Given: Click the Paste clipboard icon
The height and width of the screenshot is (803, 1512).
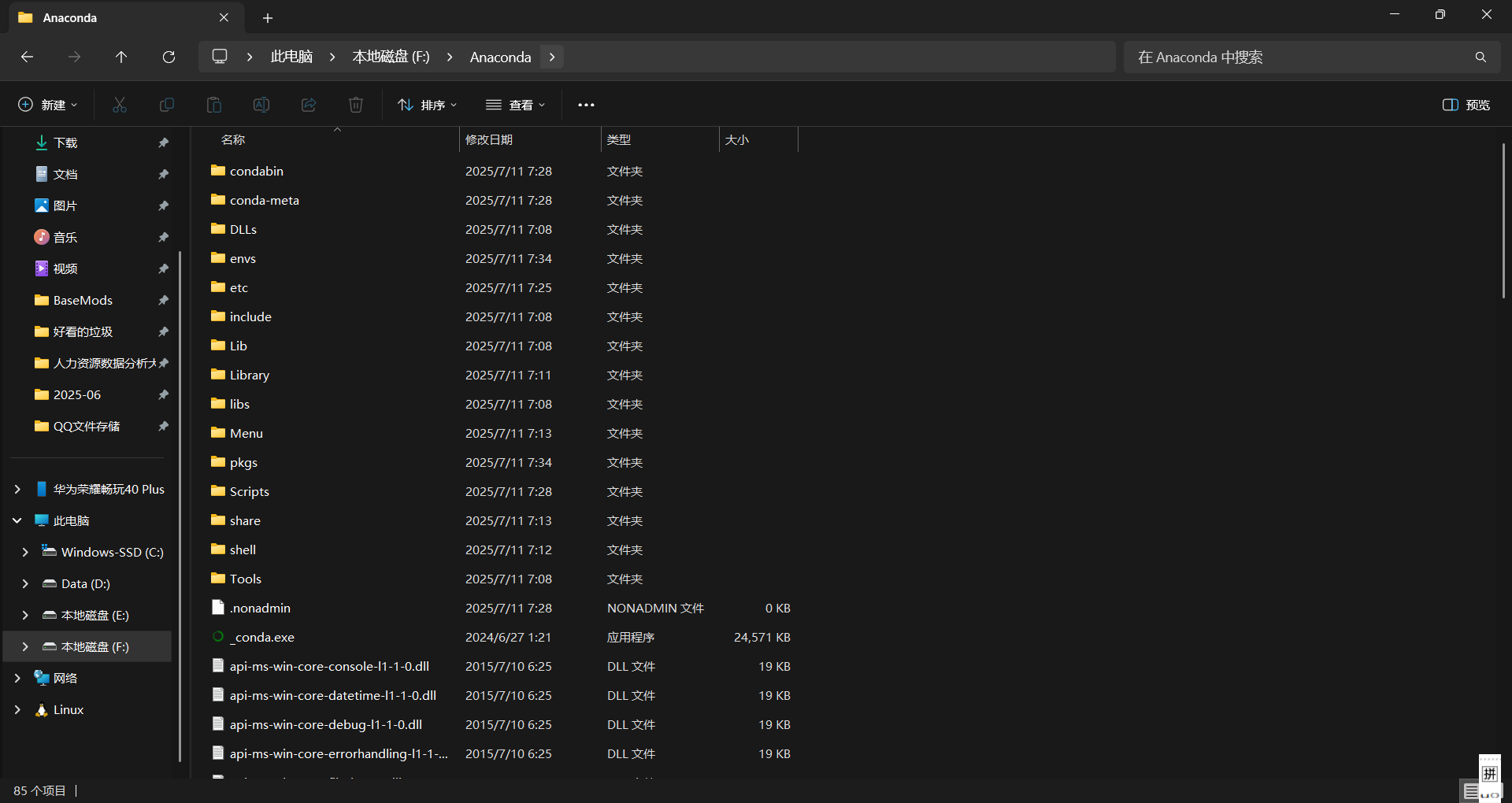Looking at the screenshot, I should coord(214,105).
